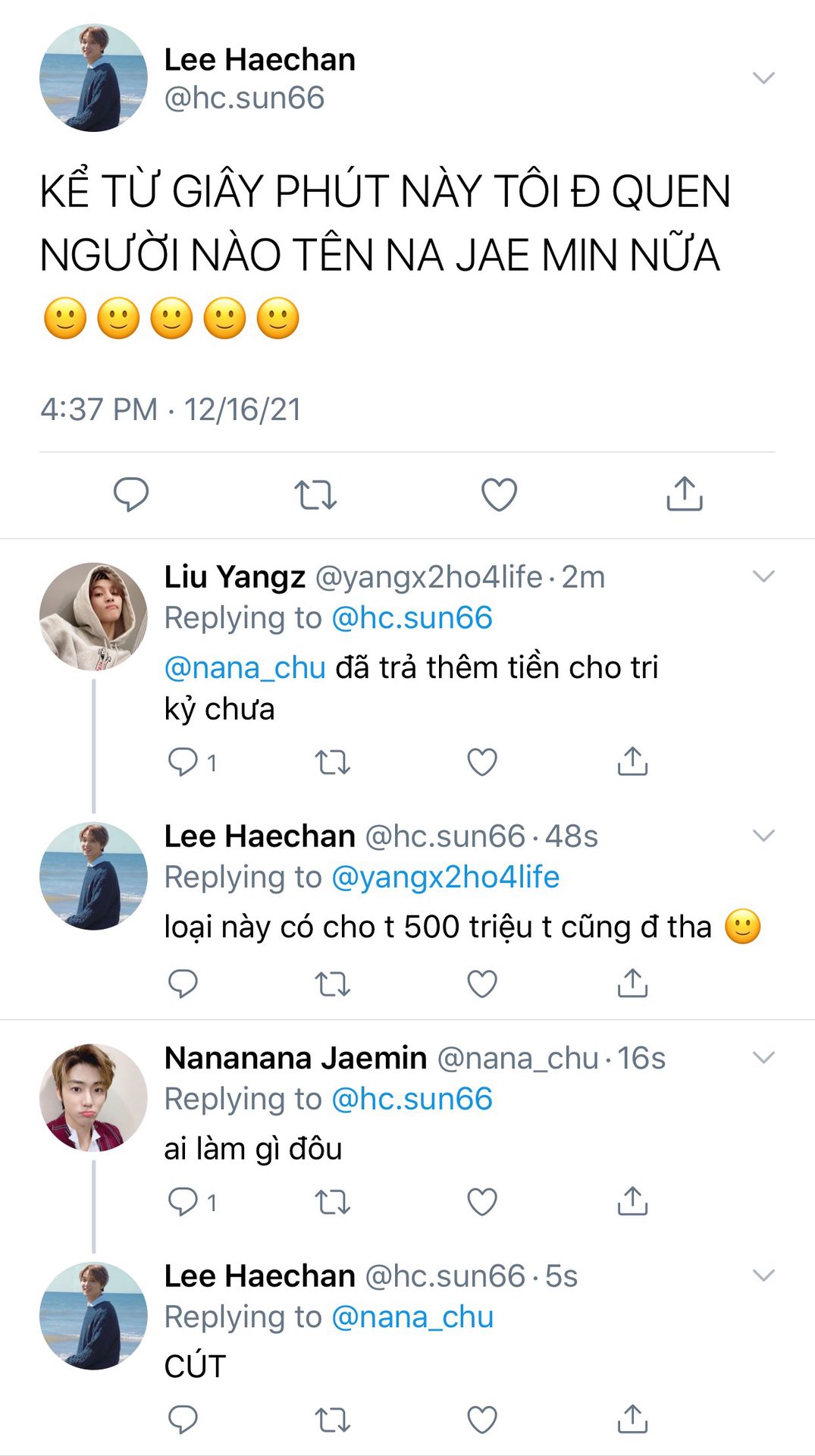Share Liu Yangz's reply
The height and width of the screenshot is (1456, 815).
coord(632,761)
